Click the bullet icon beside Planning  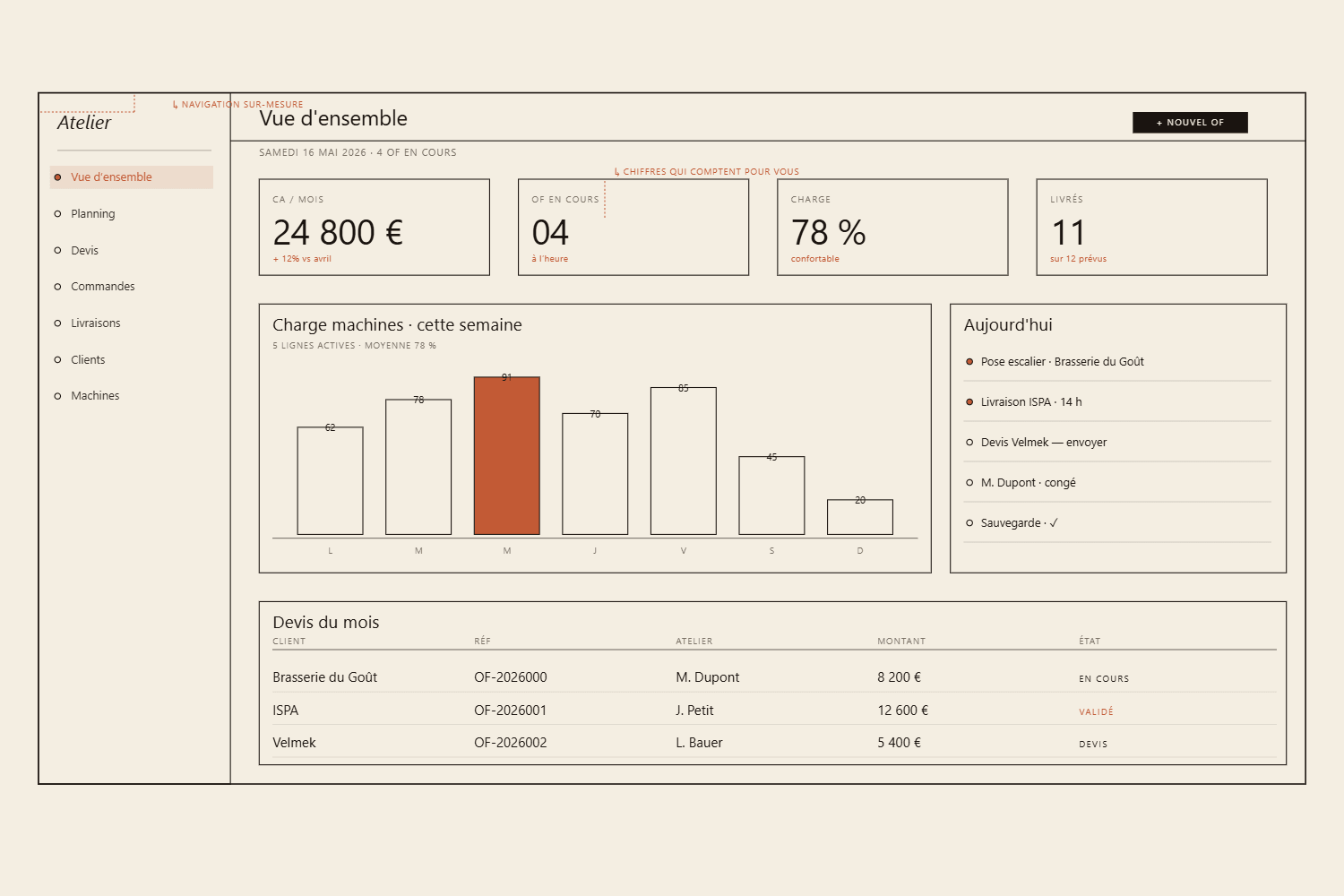[58, 214]
